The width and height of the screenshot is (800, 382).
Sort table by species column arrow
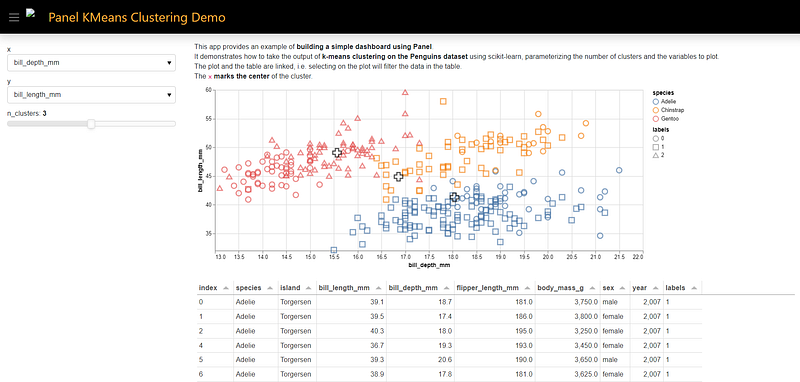270,288
